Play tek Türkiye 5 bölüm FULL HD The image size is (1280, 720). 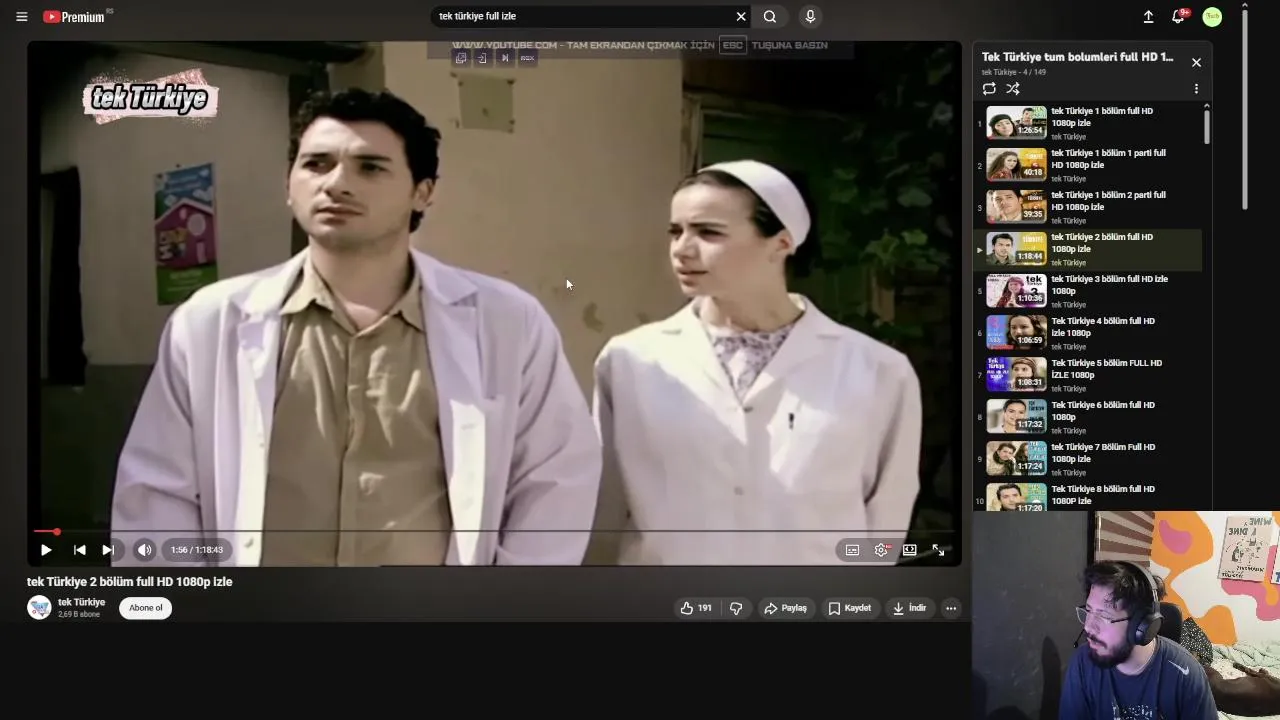click(1088, 375)
